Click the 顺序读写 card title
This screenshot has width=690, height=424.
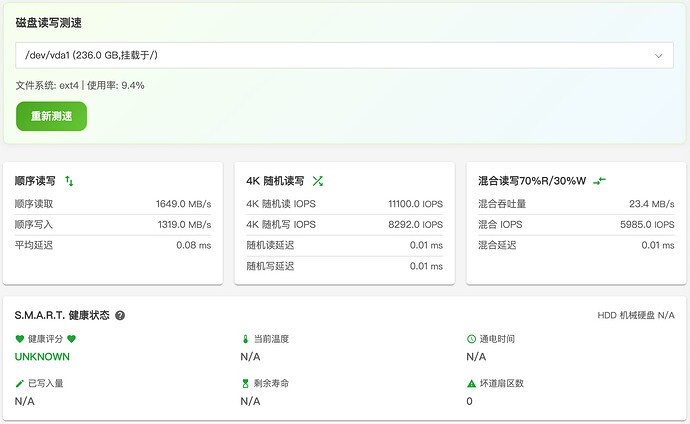click(35, 181)
